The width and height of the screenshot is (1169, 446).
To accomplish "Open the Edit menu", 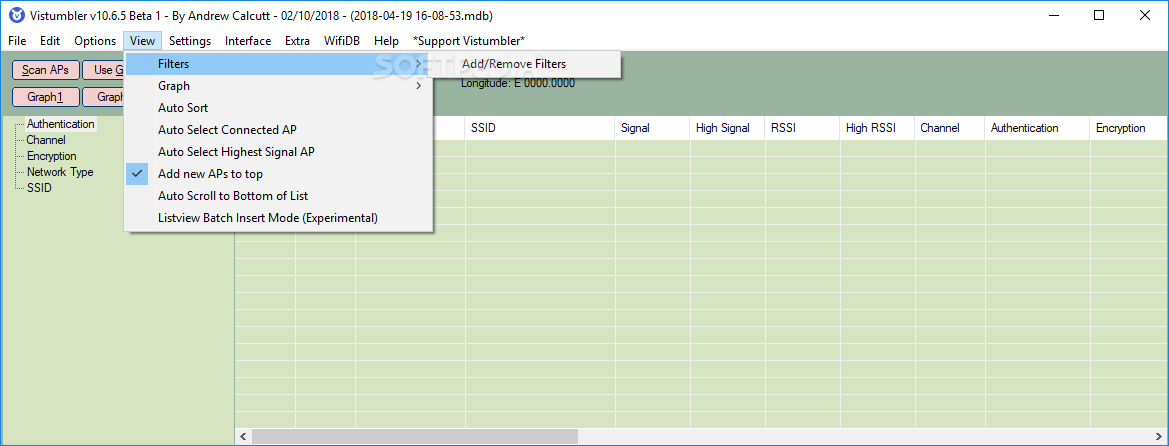I will coord(50,41).
